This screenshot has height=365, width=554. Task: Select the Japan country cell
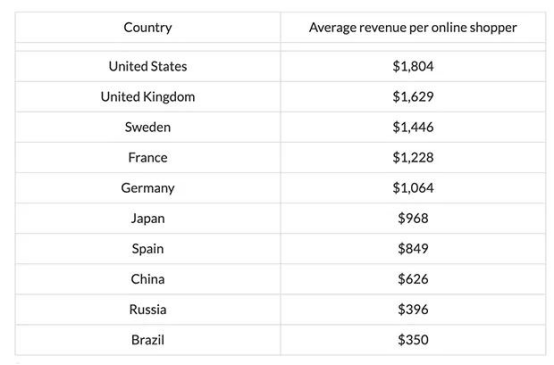point(148,218)
